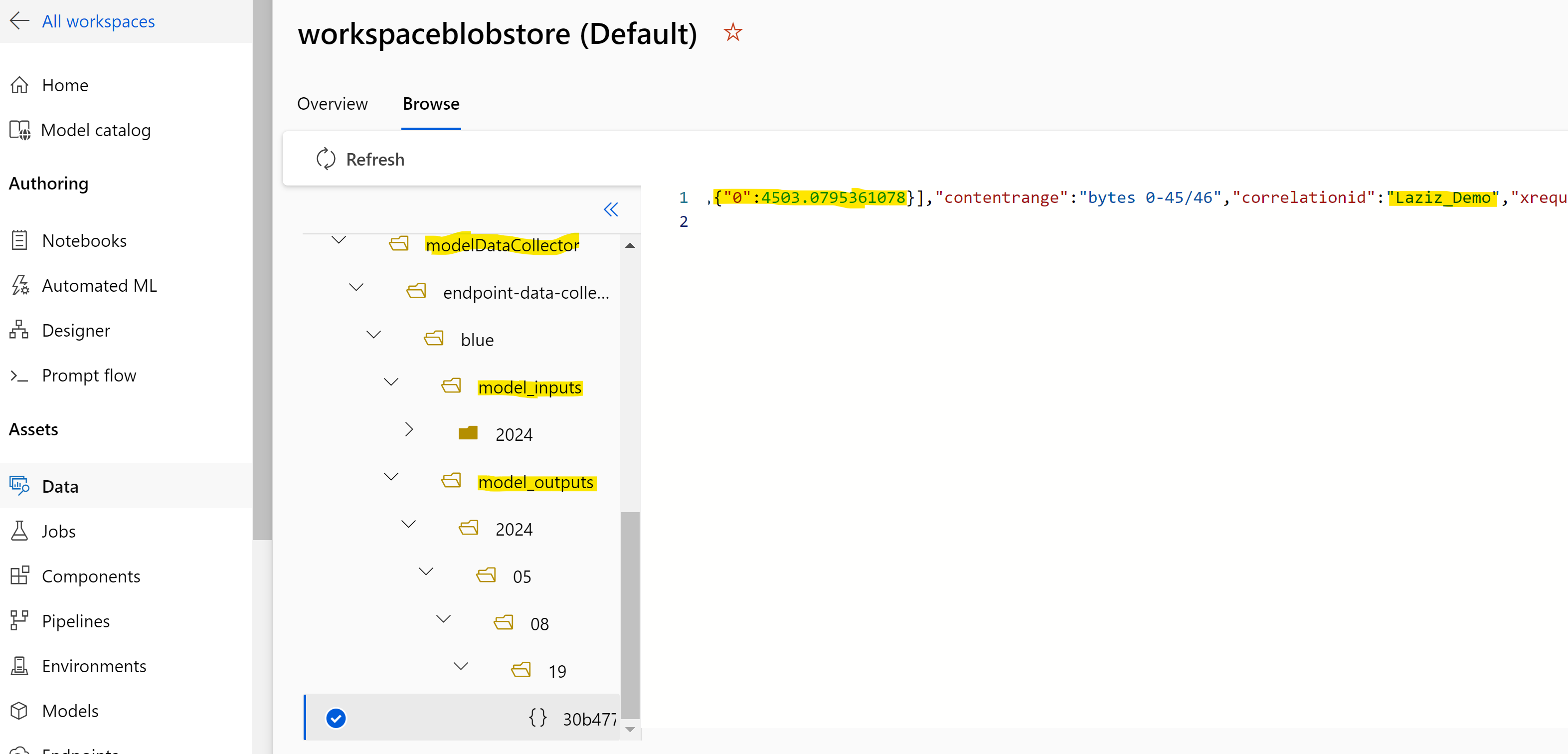Collapse the file tree with double-chevron icon
Image resolution: width=1568 pixels, height=754 pixels.
(611, 209)
